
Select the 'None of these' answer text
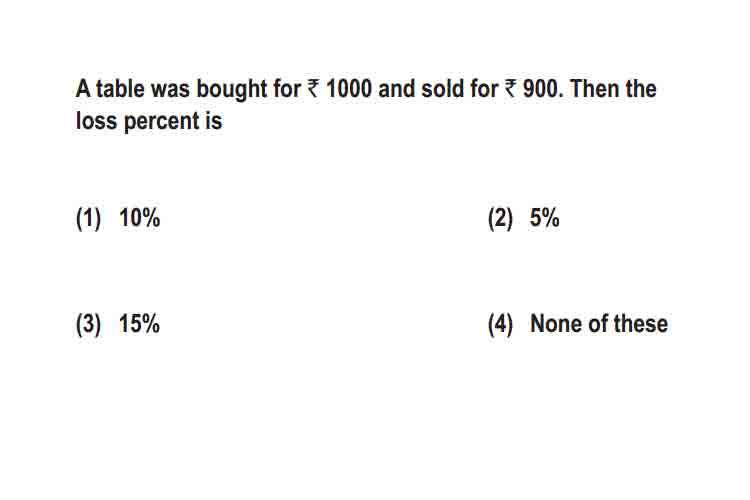(599, 323)
